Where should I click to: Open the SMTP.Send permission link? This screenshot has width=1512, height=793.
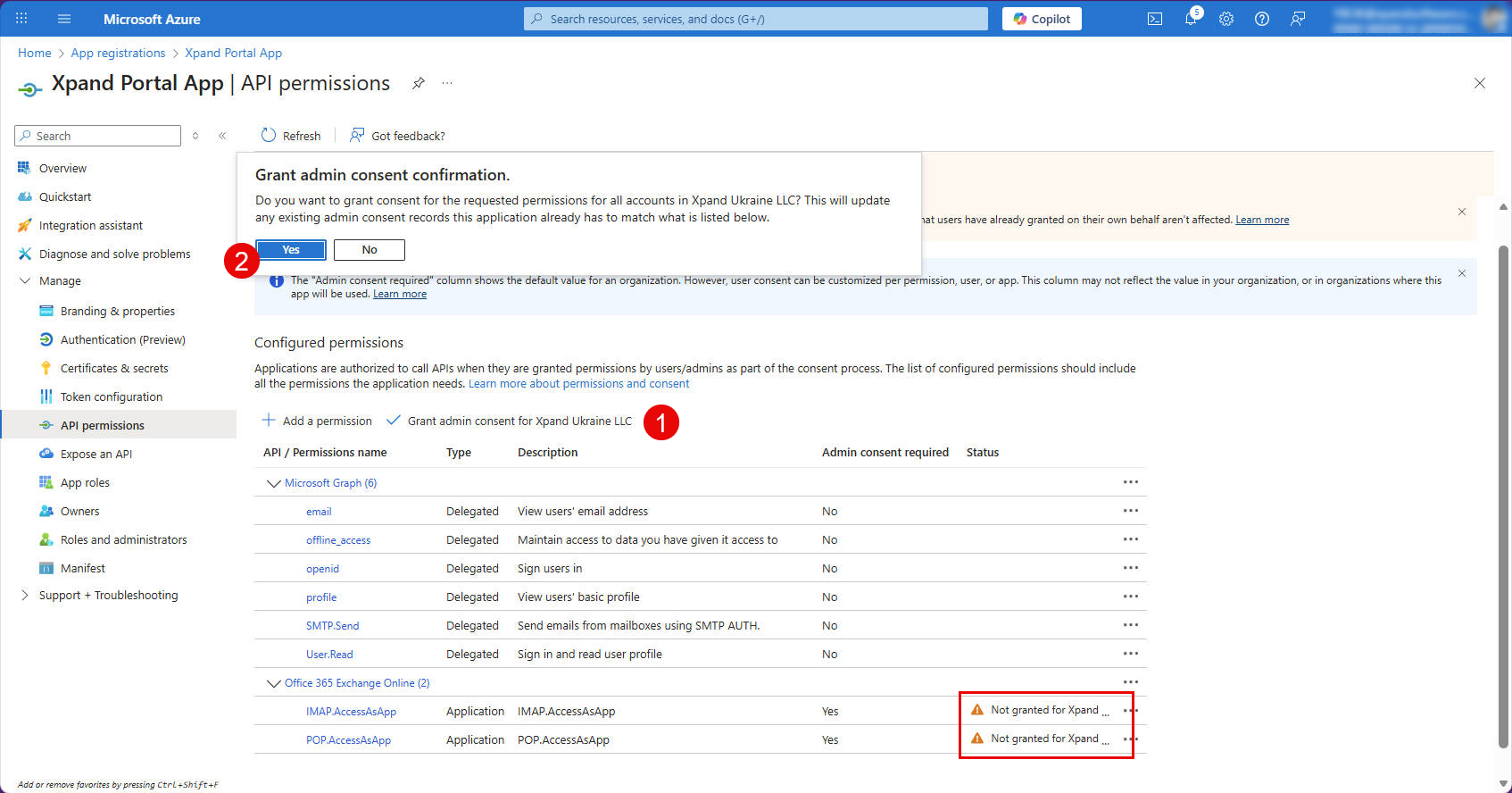point(332,626)
